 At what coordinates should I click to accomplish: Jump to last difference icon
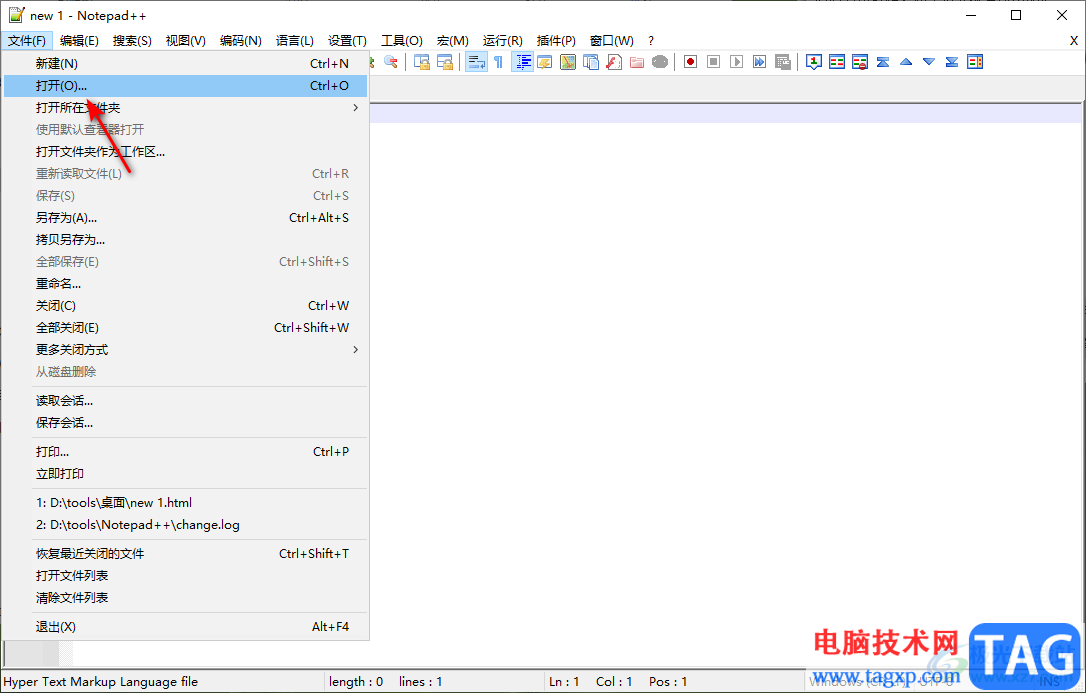(952, 62)
